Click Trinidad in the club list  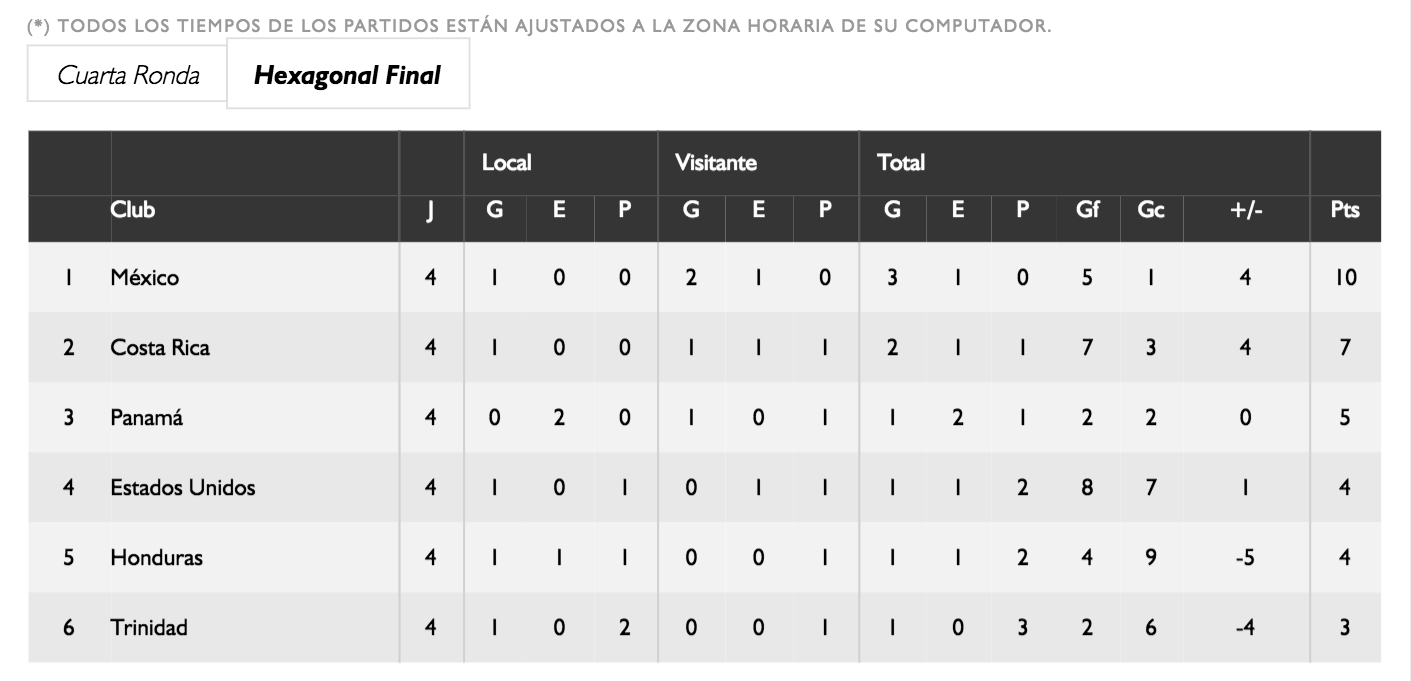[149, 628]
